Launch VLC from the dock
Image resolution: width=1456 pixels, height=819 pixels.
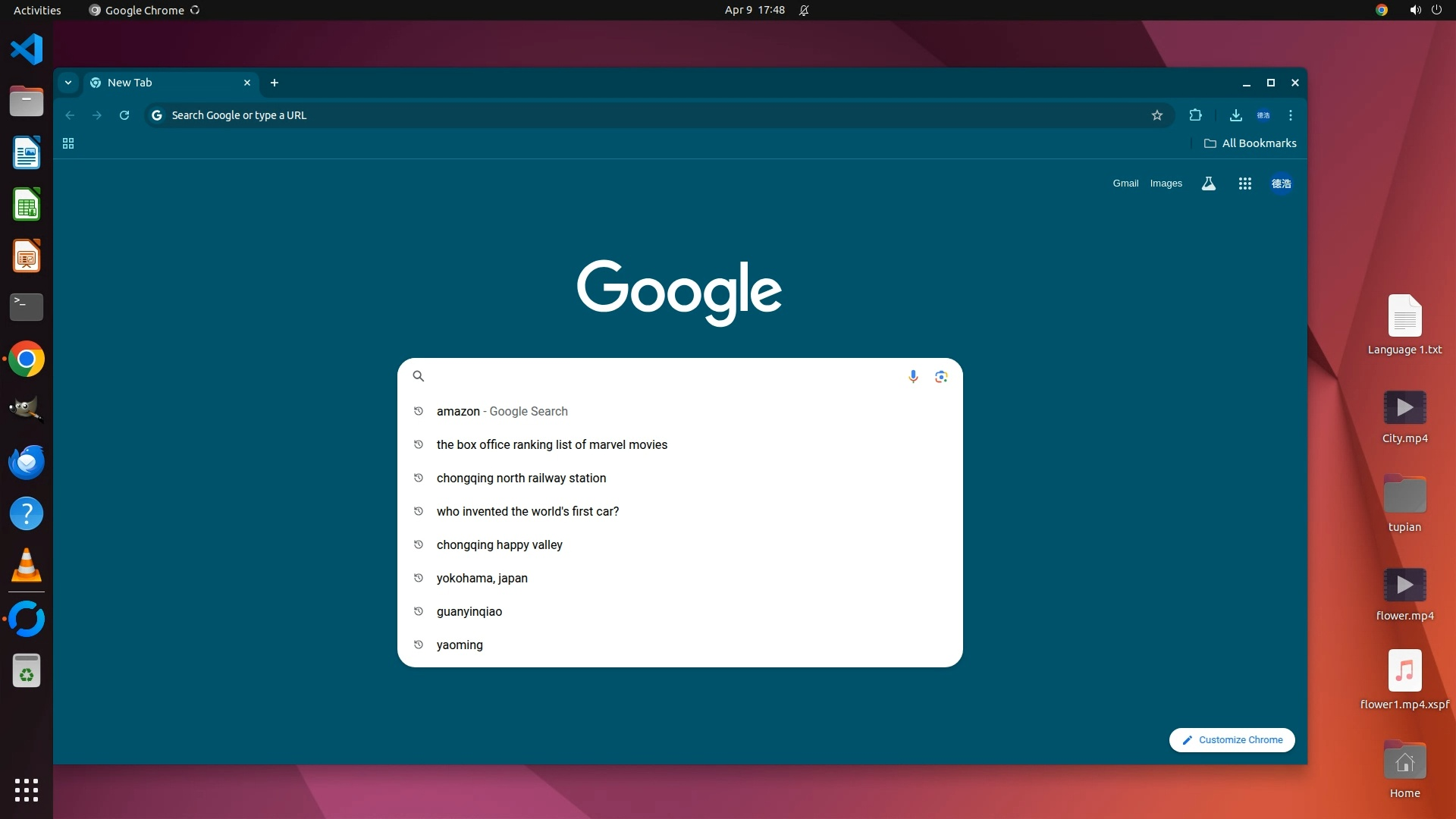click(x=27, y=565)
